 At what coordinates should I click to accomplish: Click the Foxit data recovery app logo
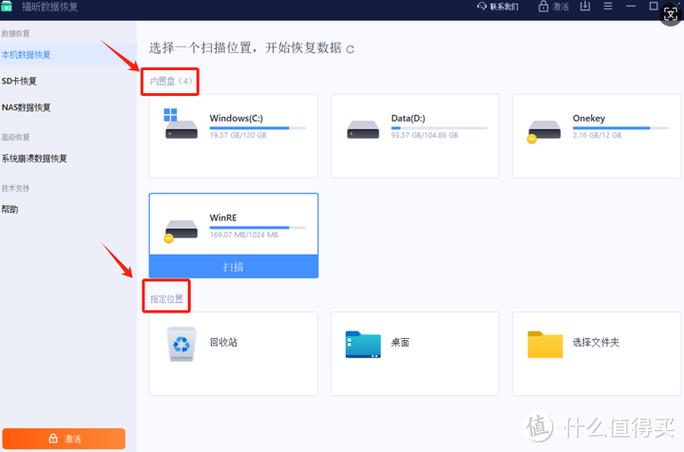pos(6,6)
